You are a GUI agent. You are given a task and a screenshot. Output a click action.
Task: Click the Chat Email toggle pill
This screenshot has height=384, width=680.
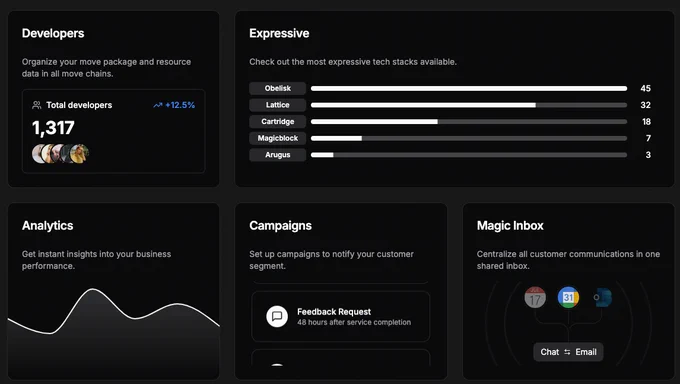(568, 352)
